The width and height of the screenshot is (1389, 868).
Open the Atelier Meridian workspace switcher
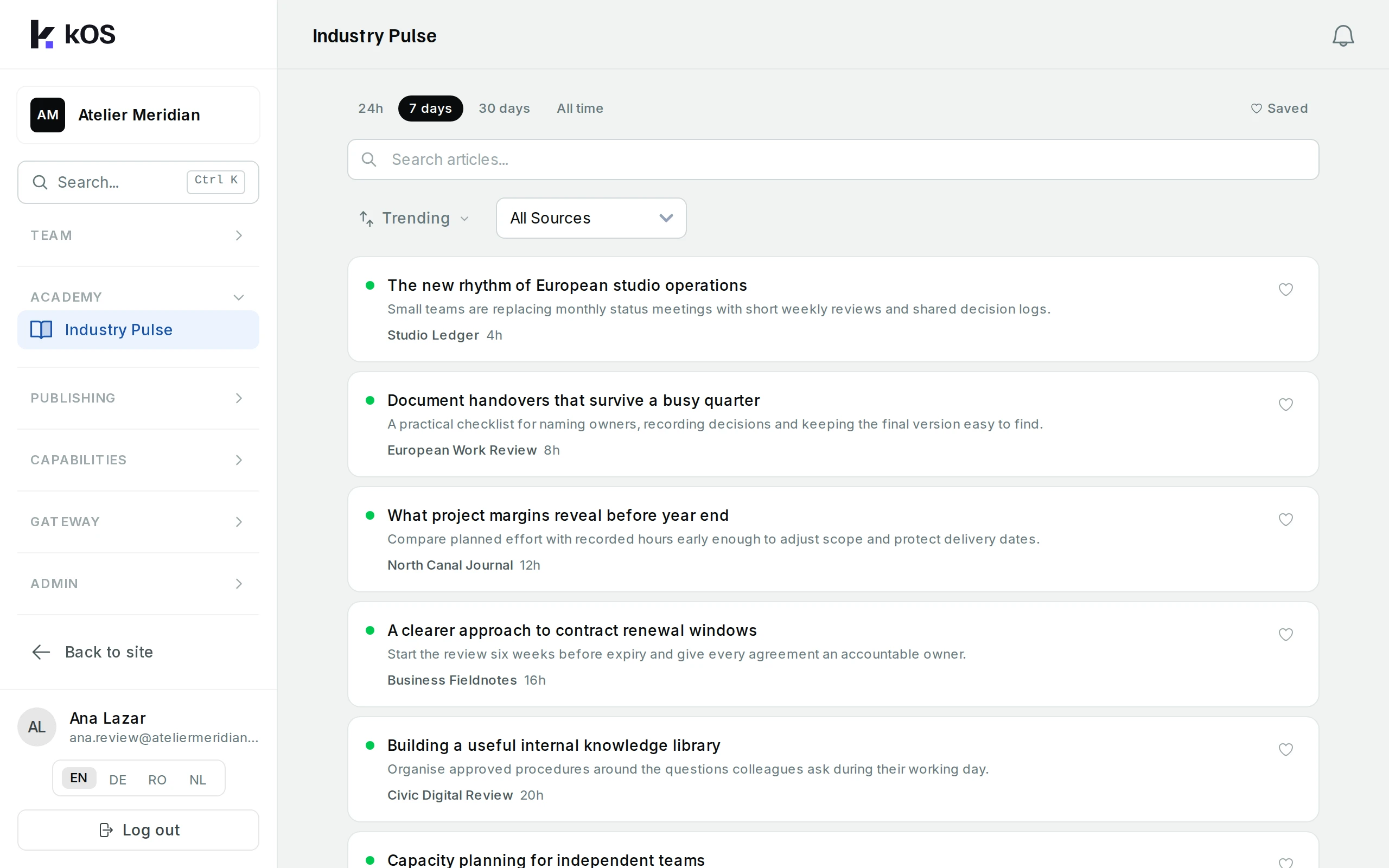click(138, 115)
